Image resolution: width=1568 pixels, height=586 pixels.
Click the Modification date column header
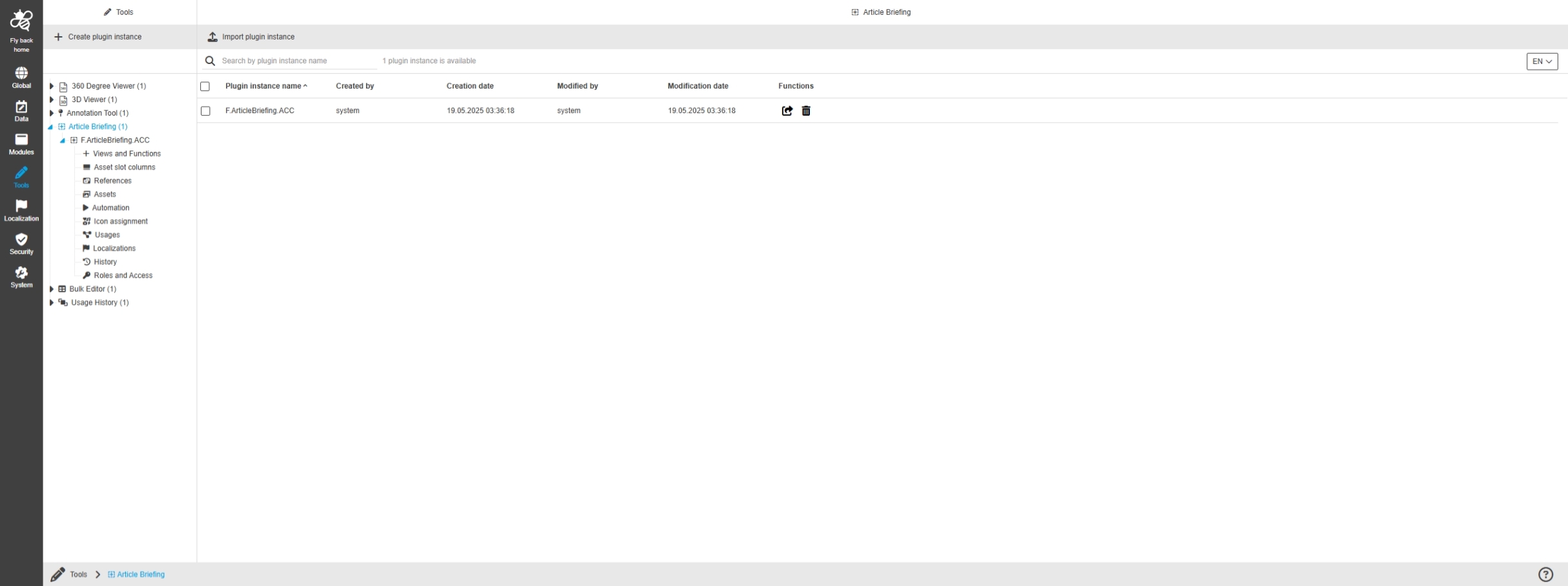coord(698,86)
